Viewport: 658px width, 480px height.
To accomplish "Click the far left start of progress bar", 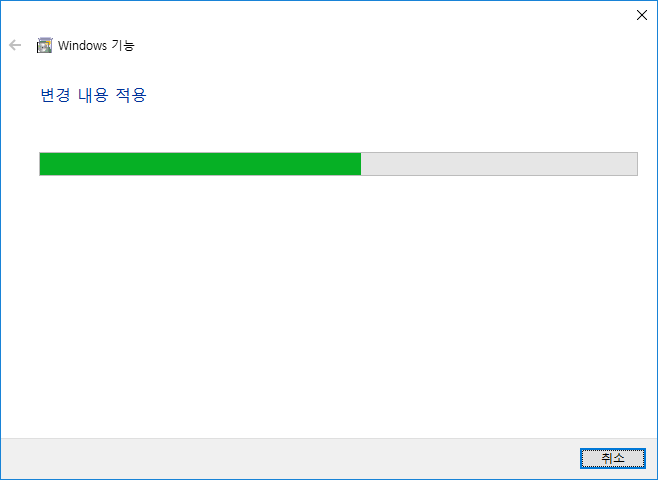I will pos(42,164).
